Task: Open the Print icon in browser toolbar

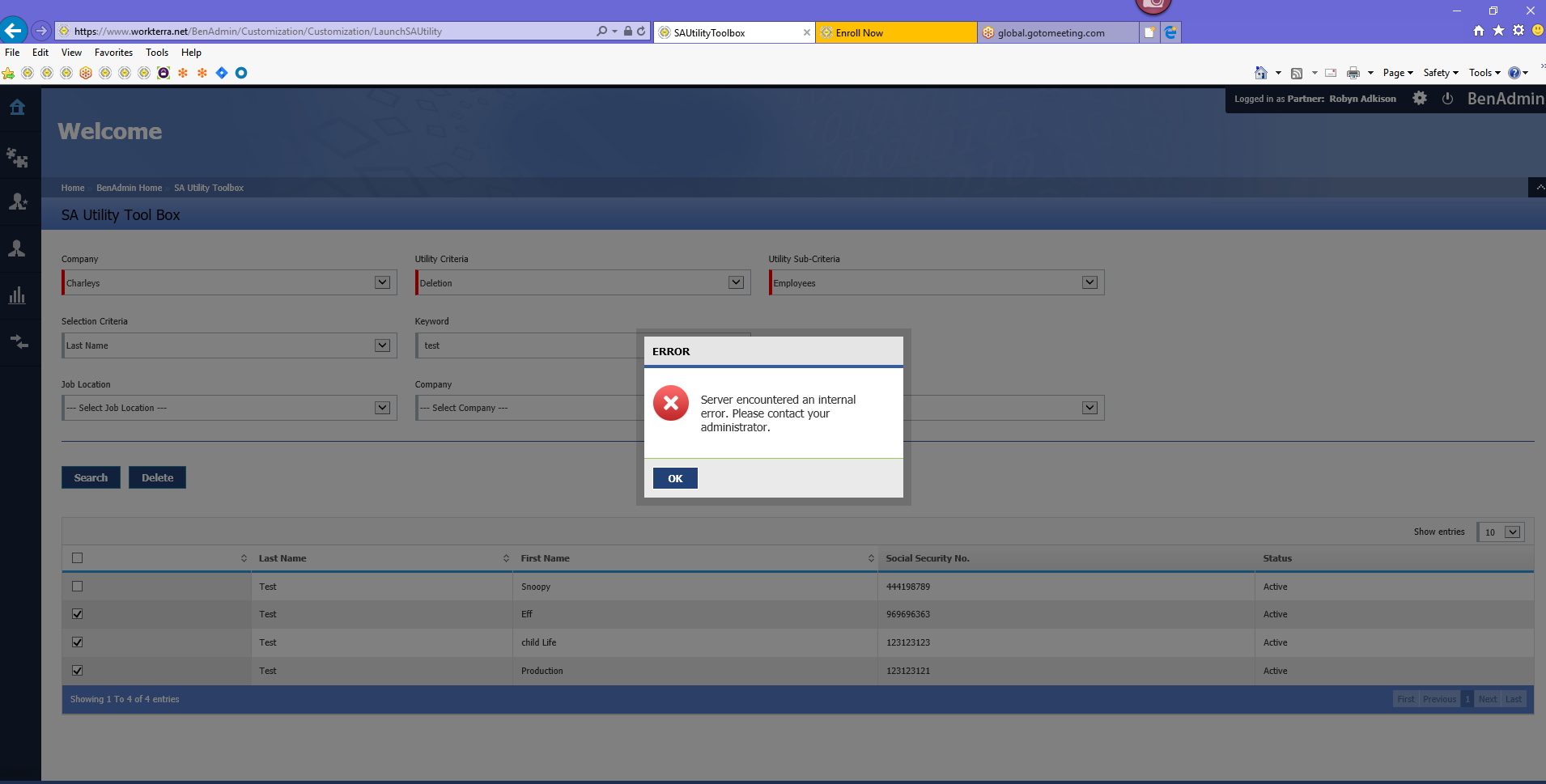Action: (x=1354, y=72)
